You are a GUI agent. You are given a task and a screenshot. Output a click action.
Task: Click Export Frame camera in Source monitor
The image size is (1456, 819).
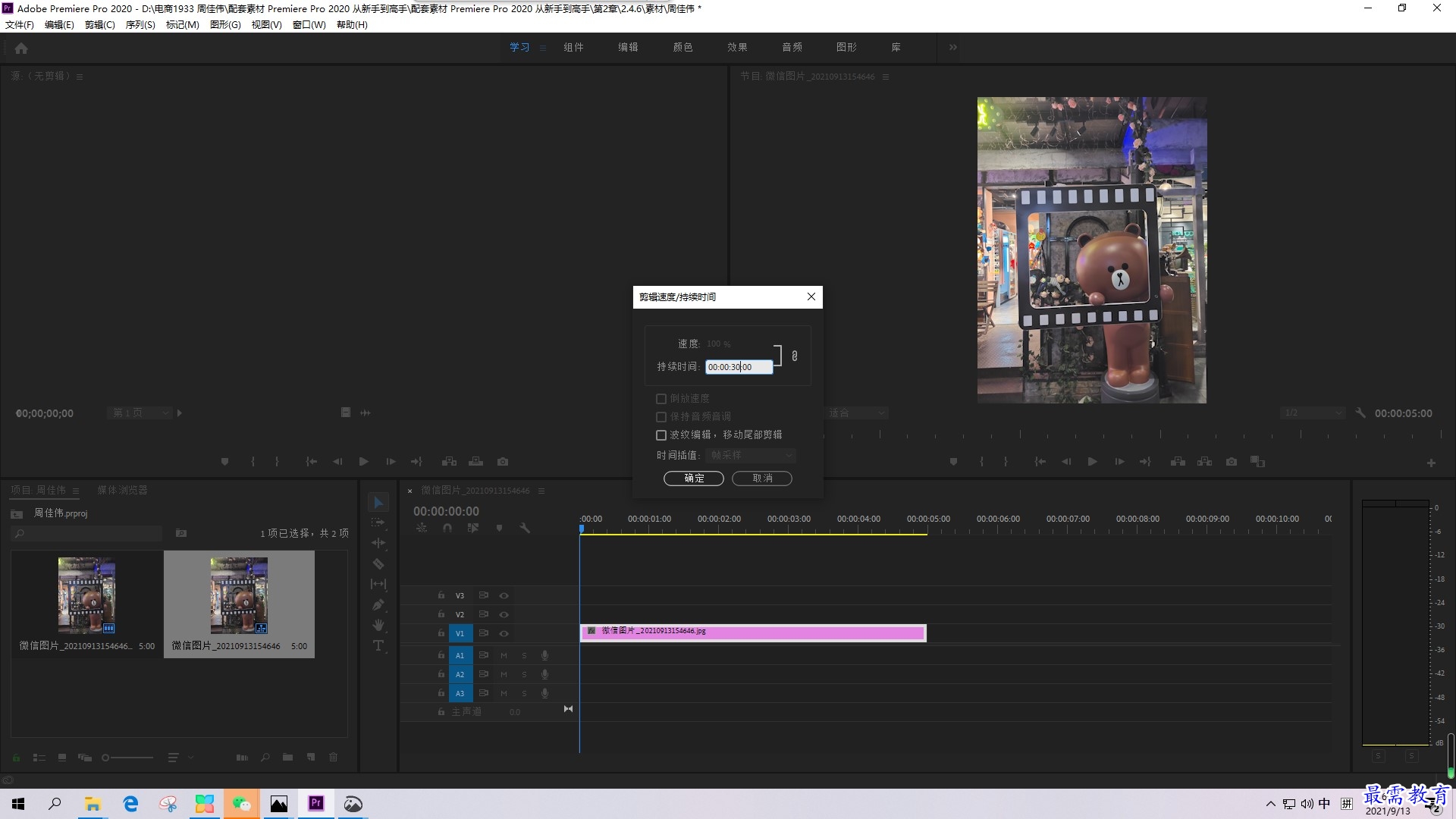click(x=503, y=461)
